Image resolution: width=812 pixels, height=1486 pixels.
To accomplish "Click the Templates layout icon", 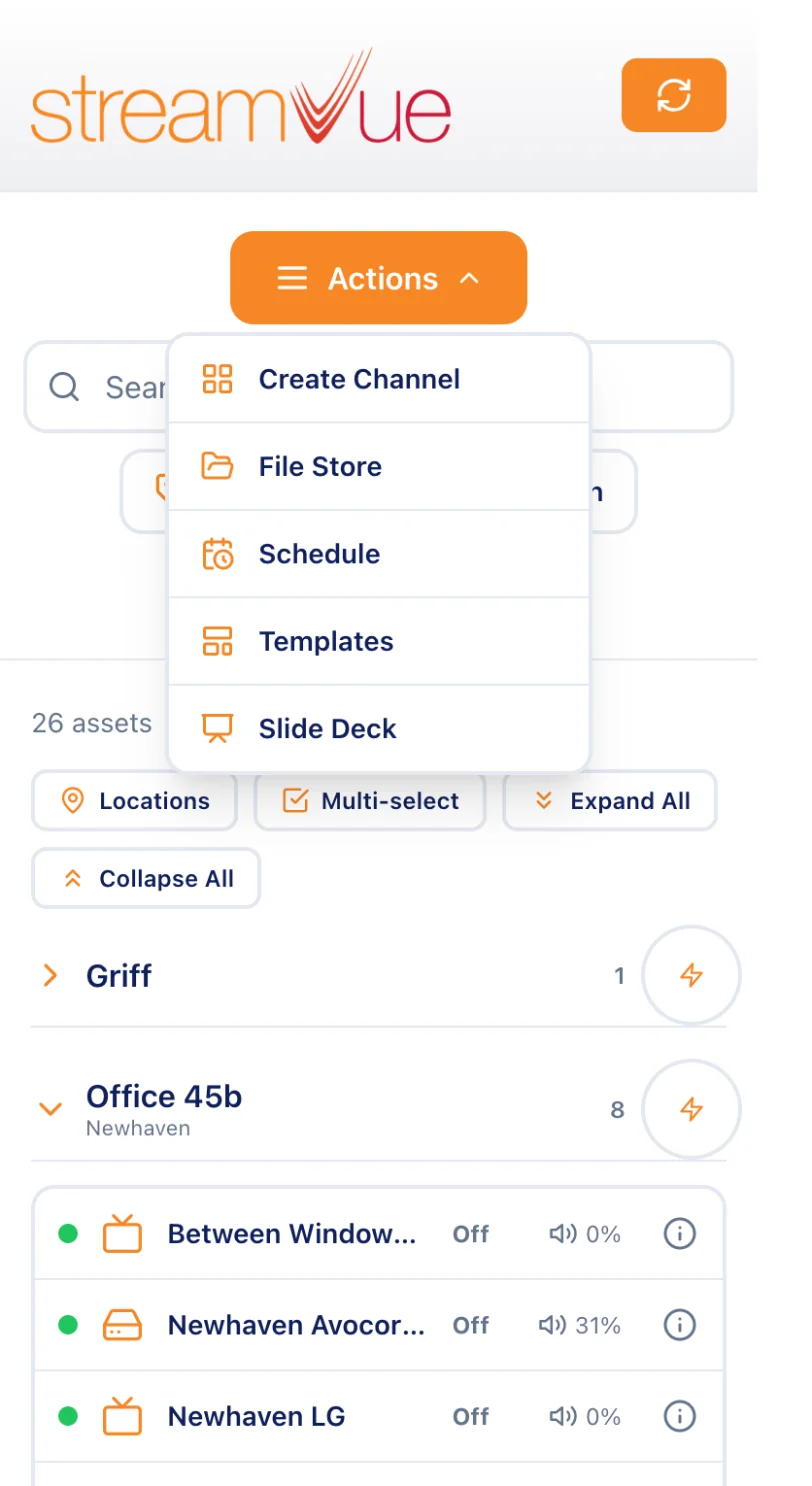I will tap(217, 641).
